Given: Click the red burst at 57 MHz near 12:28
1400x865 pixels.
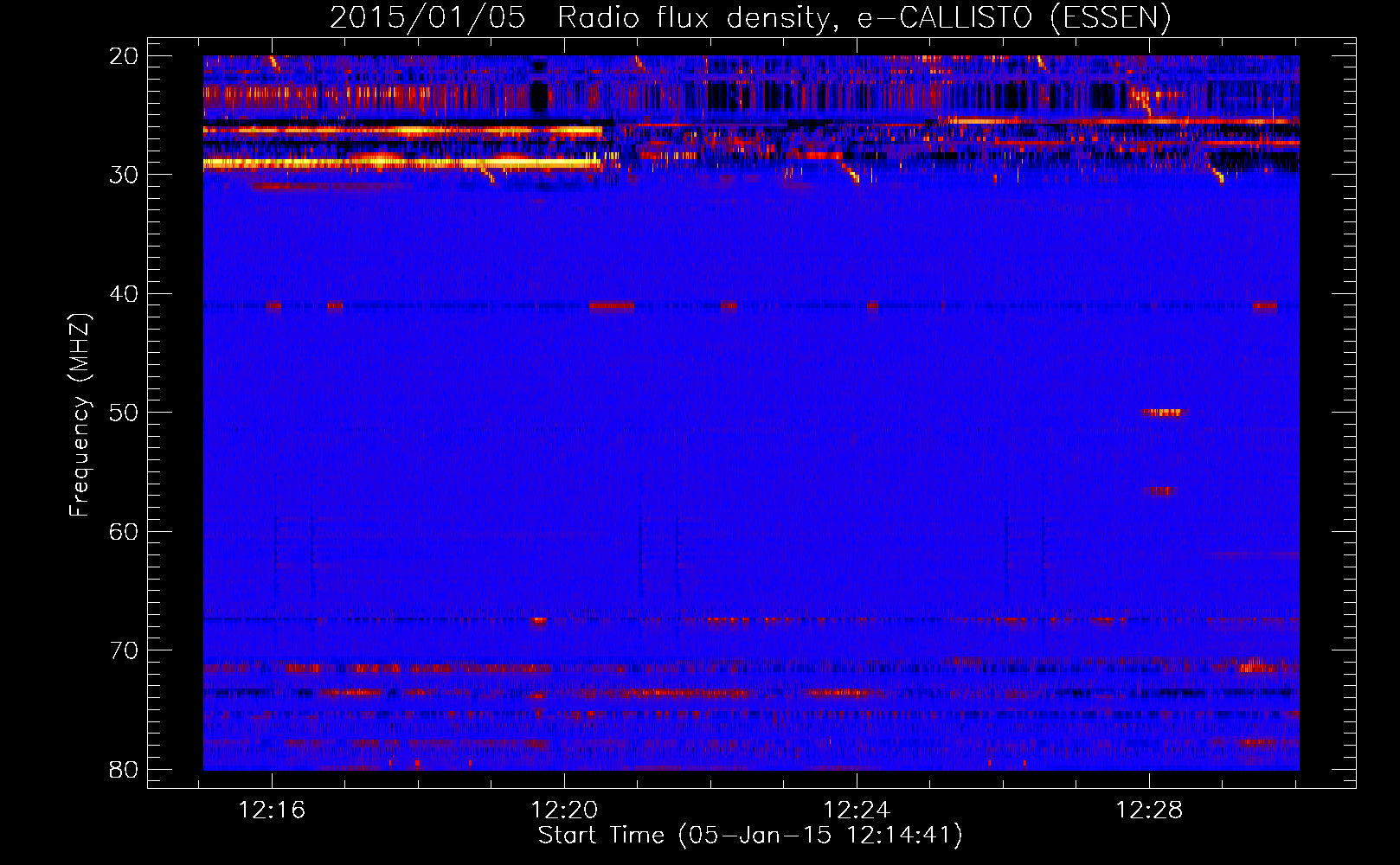Looking at the screenshot, I should click(x=1160, y=491).
